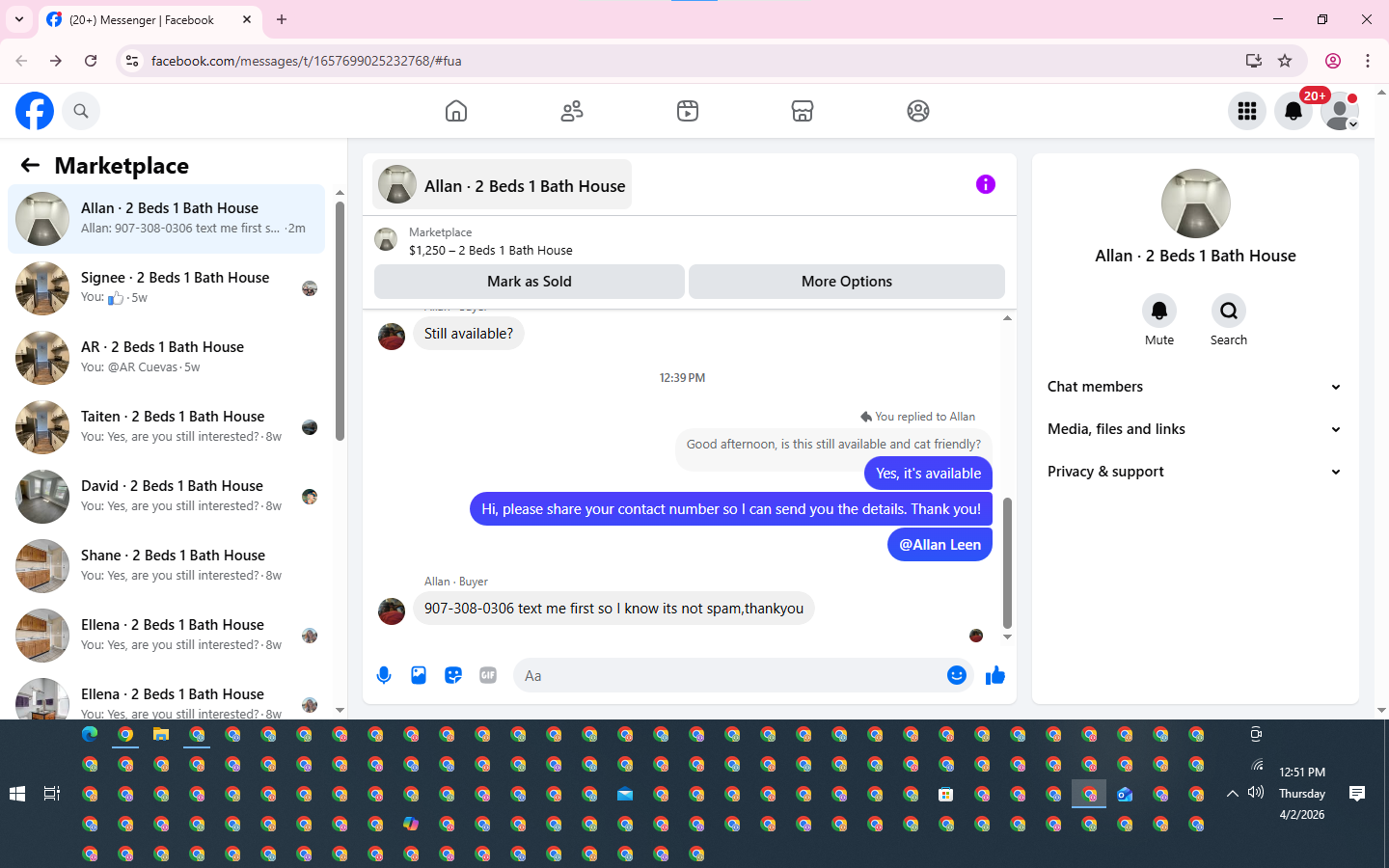Click the install app icon in address bar
The image size is (1389, 868).
pyautogui.click(x=1254, y=61)
